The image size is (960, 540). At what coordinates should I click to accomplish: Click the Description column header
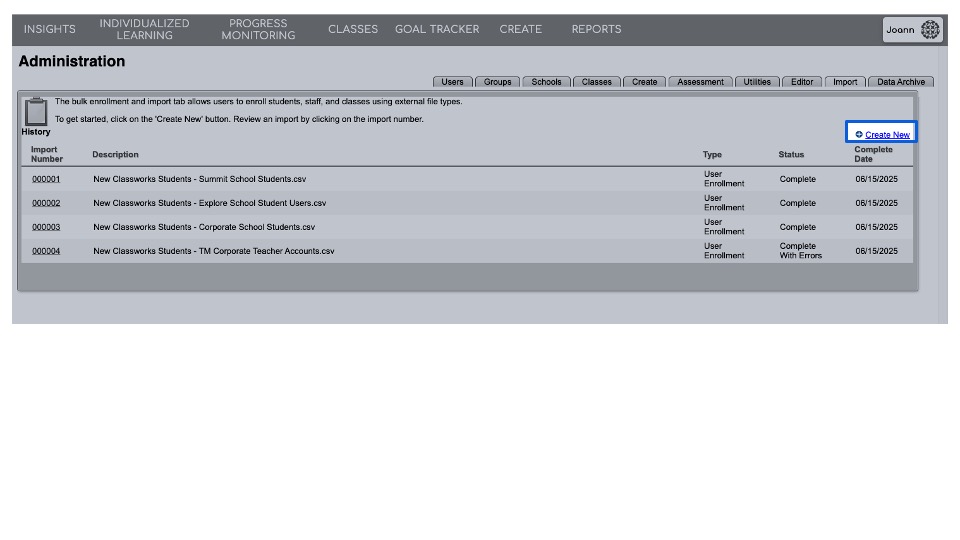pyautogui.click(x=115, y=155)
